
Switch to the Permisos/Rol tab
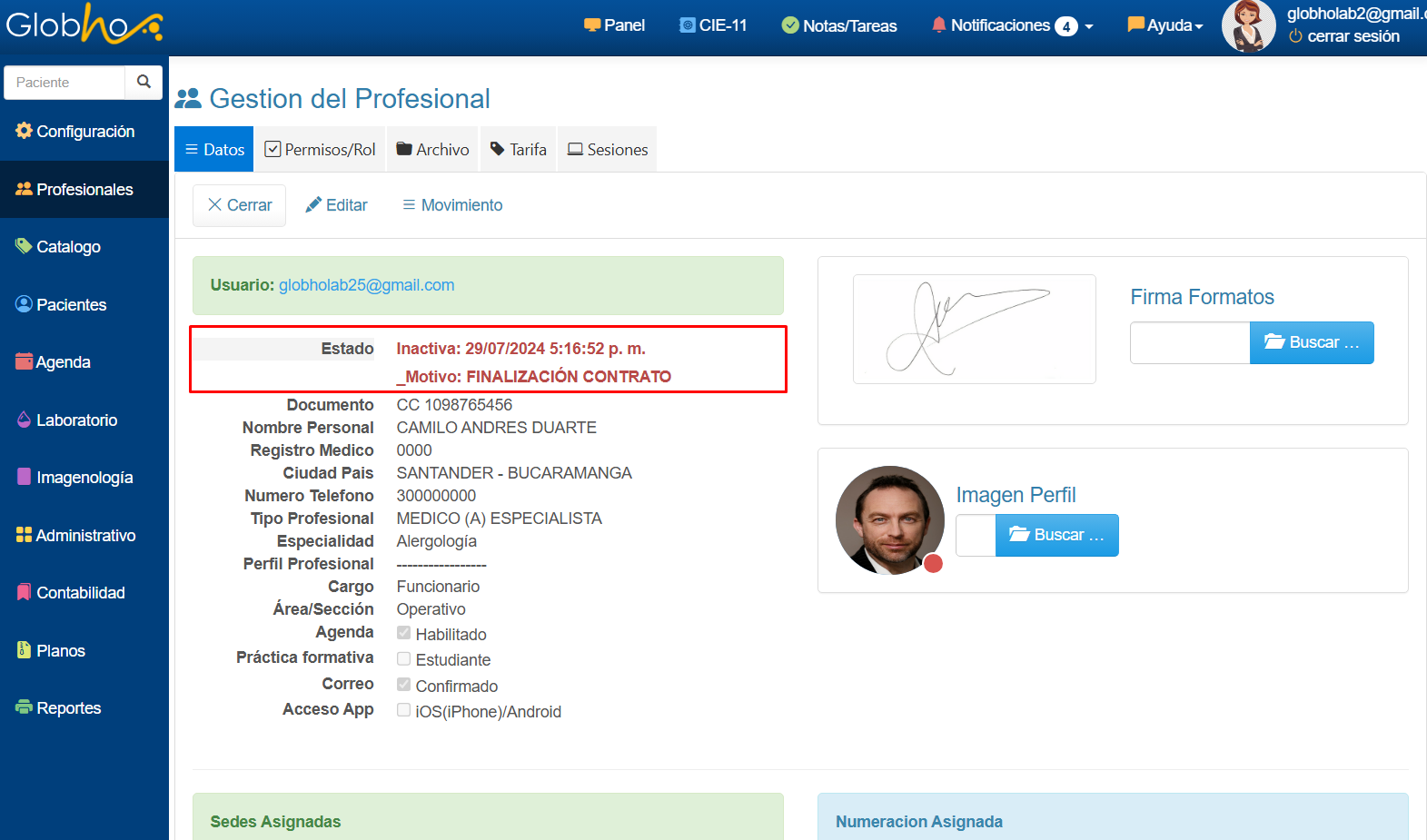click(x=320, y=150)
